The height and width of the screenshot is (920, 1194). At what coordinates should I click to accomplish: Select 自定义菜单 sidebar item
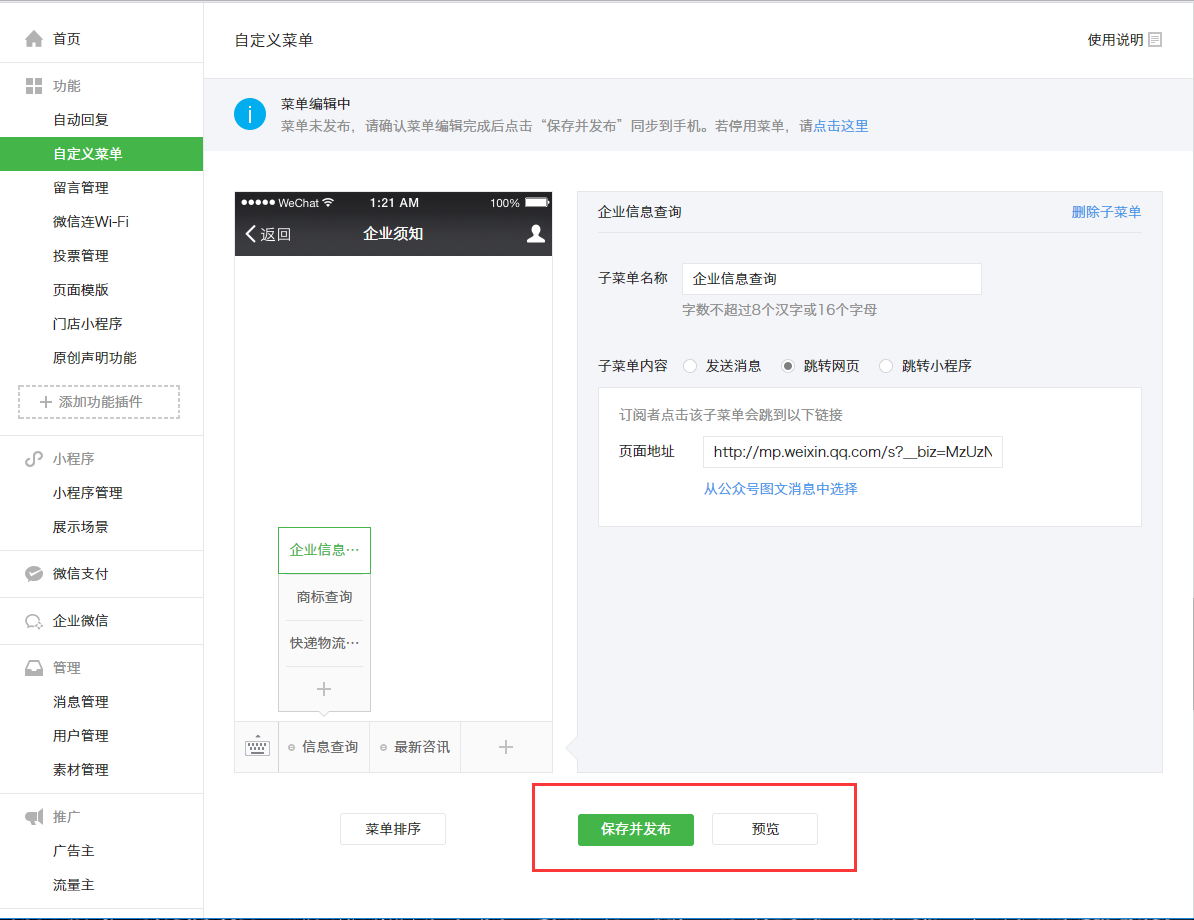101,154
